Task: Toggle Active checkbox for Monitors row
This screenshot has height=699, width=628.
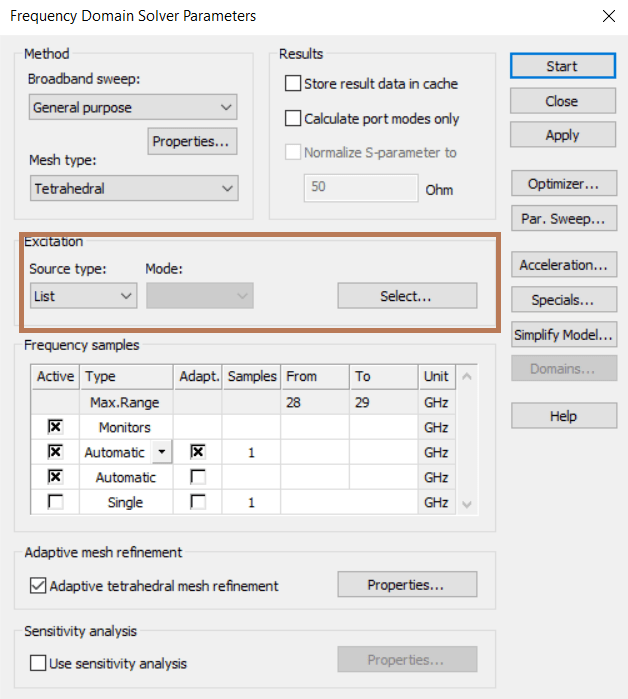Action: coord(56,427)
